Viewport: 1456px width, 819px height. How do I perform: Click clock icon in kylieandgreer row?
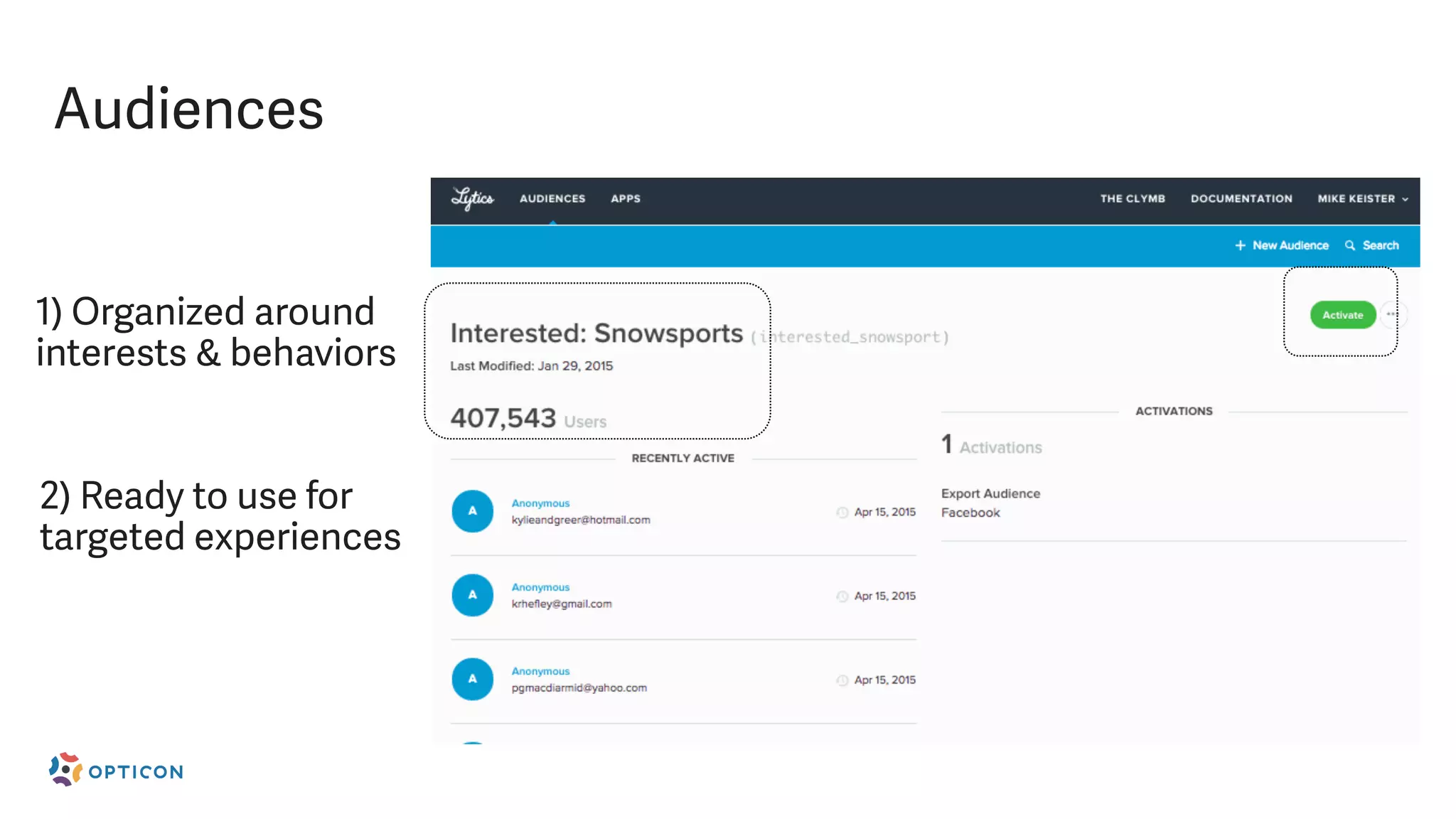pos(842,513)
